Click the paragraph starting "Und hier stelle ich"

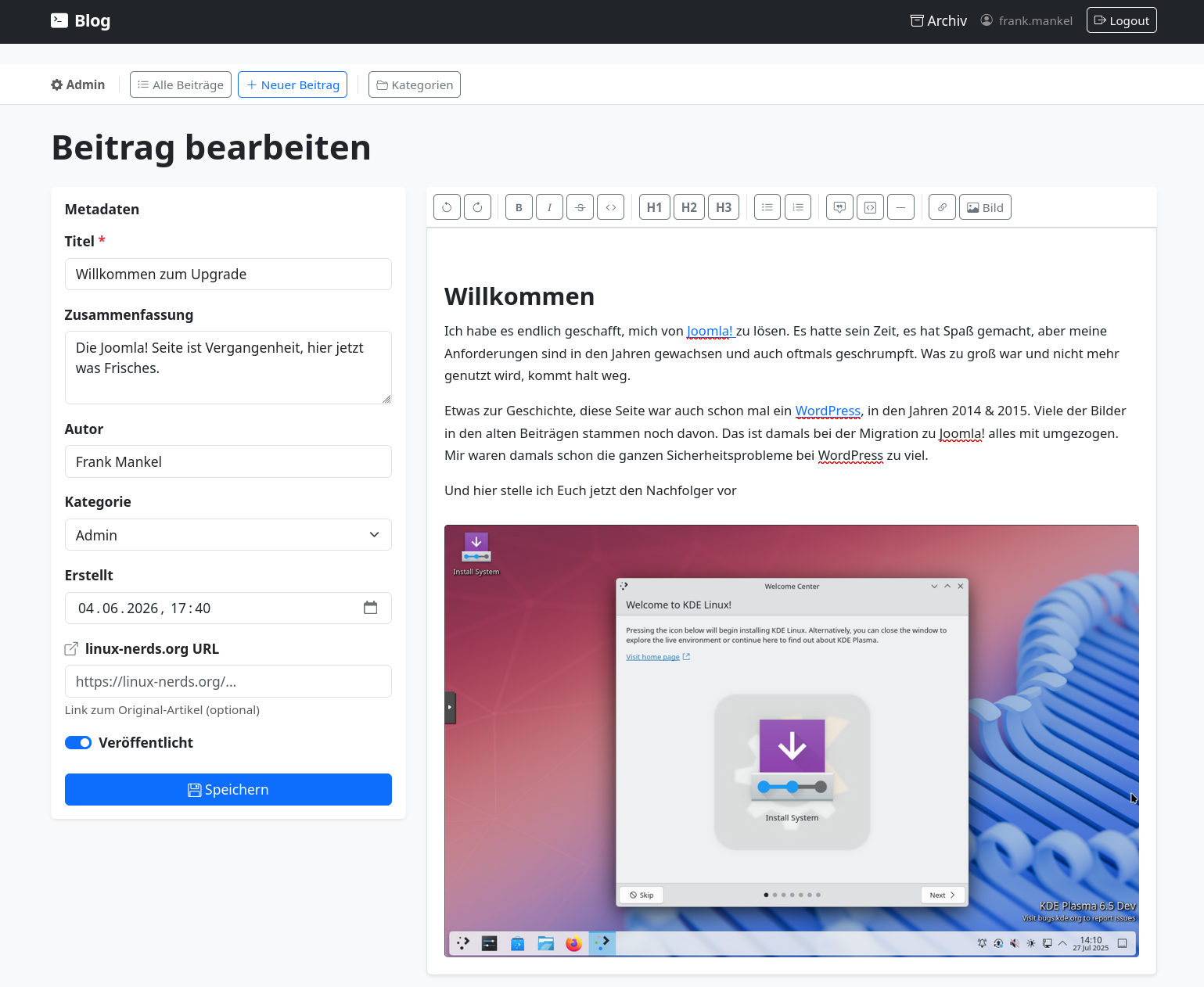pyautogui.click(x=591, y=491)
